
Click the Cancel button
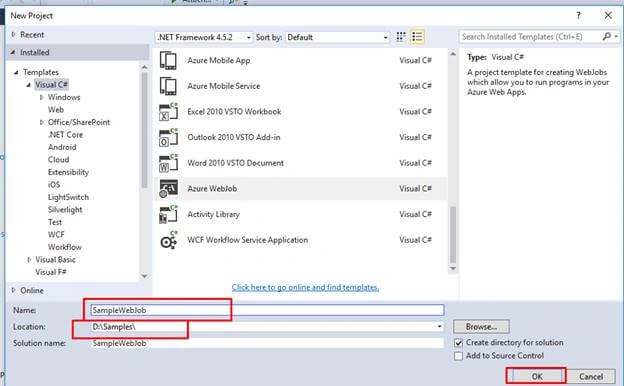[x=591, y=376]
